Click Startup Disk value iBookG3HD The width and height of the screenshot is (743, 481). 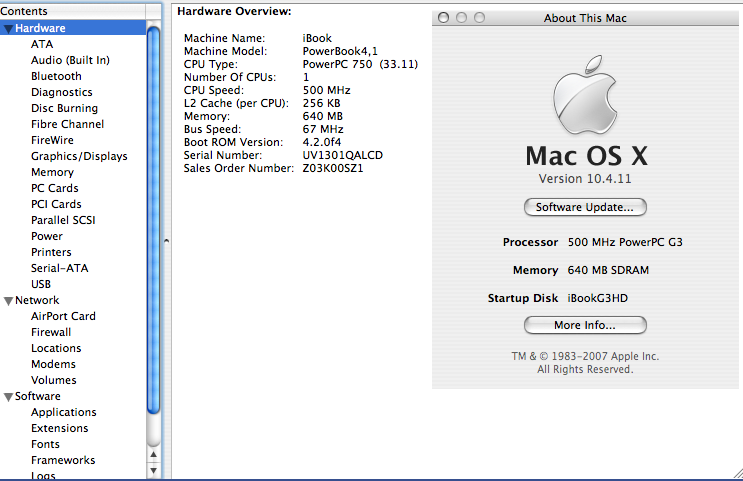(x=598, y=298)
